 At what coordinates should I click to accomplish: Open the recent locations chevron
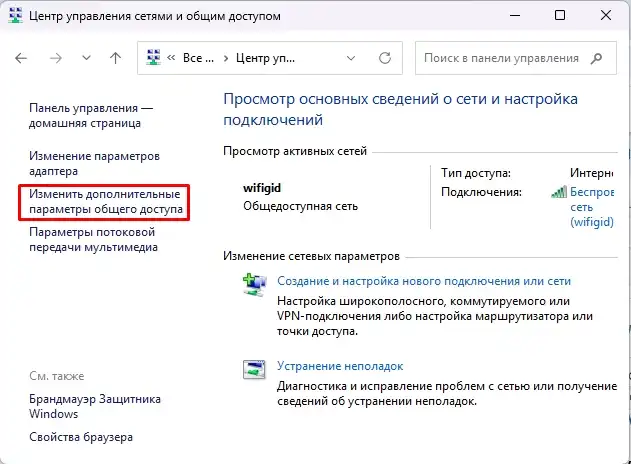[x=86, y=58]
